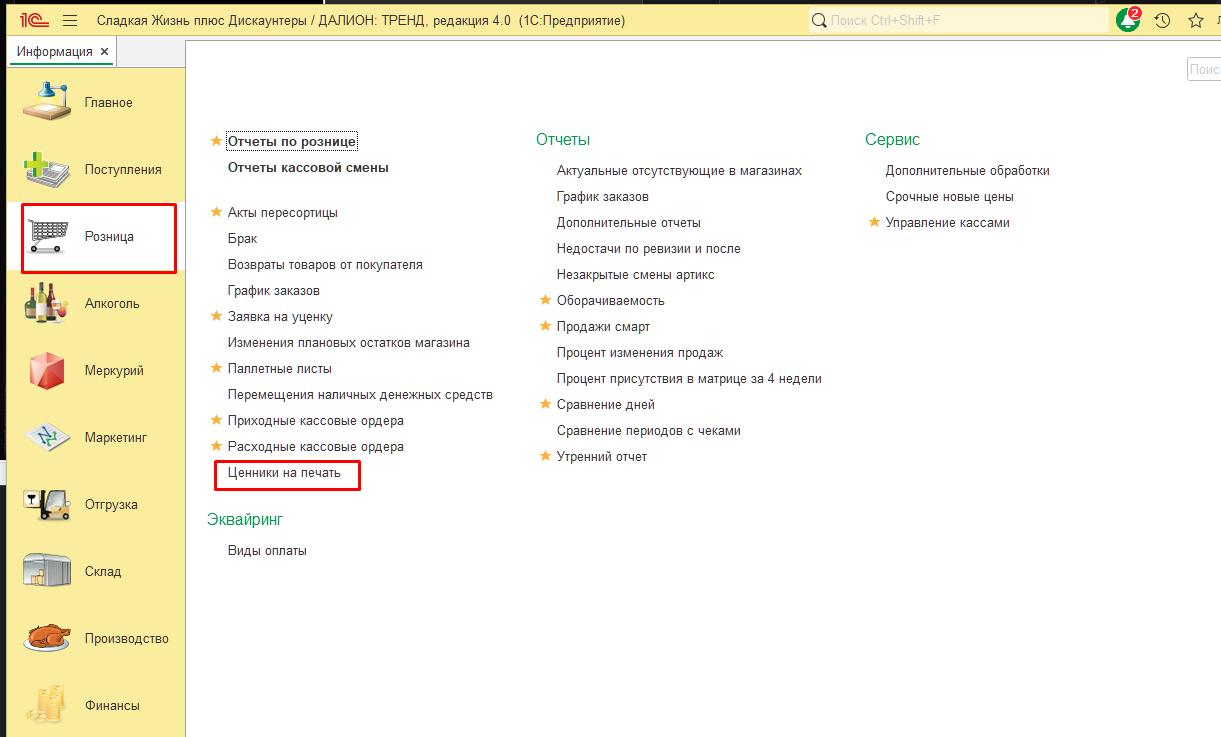
Task: Open the Поступления section icon
Action: [47, 170]
